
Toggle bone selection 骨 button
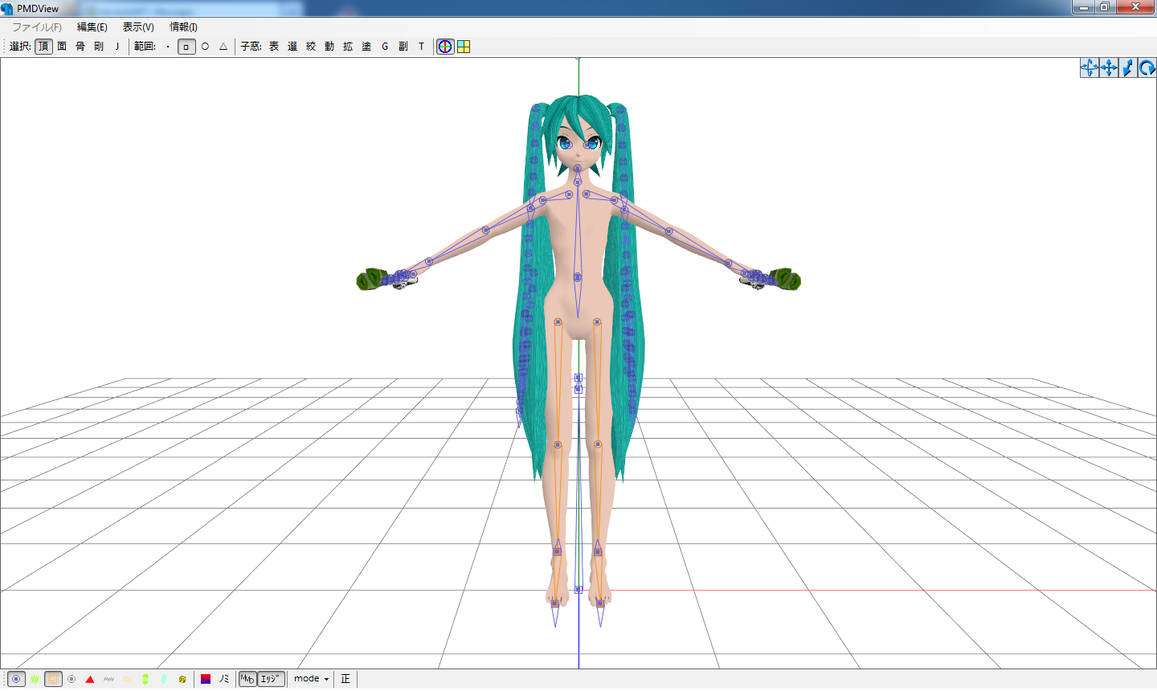(x=80, y=47)
